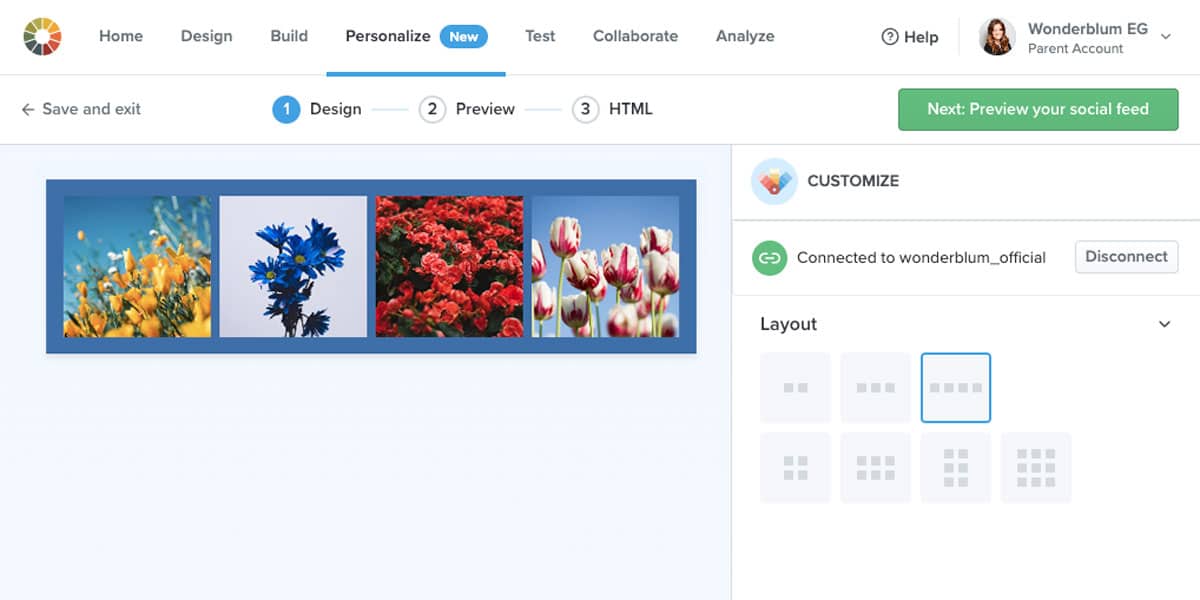Open Help with the question mark icon
The width and height of the screenshot is (1200, 600).
[910, 37]
